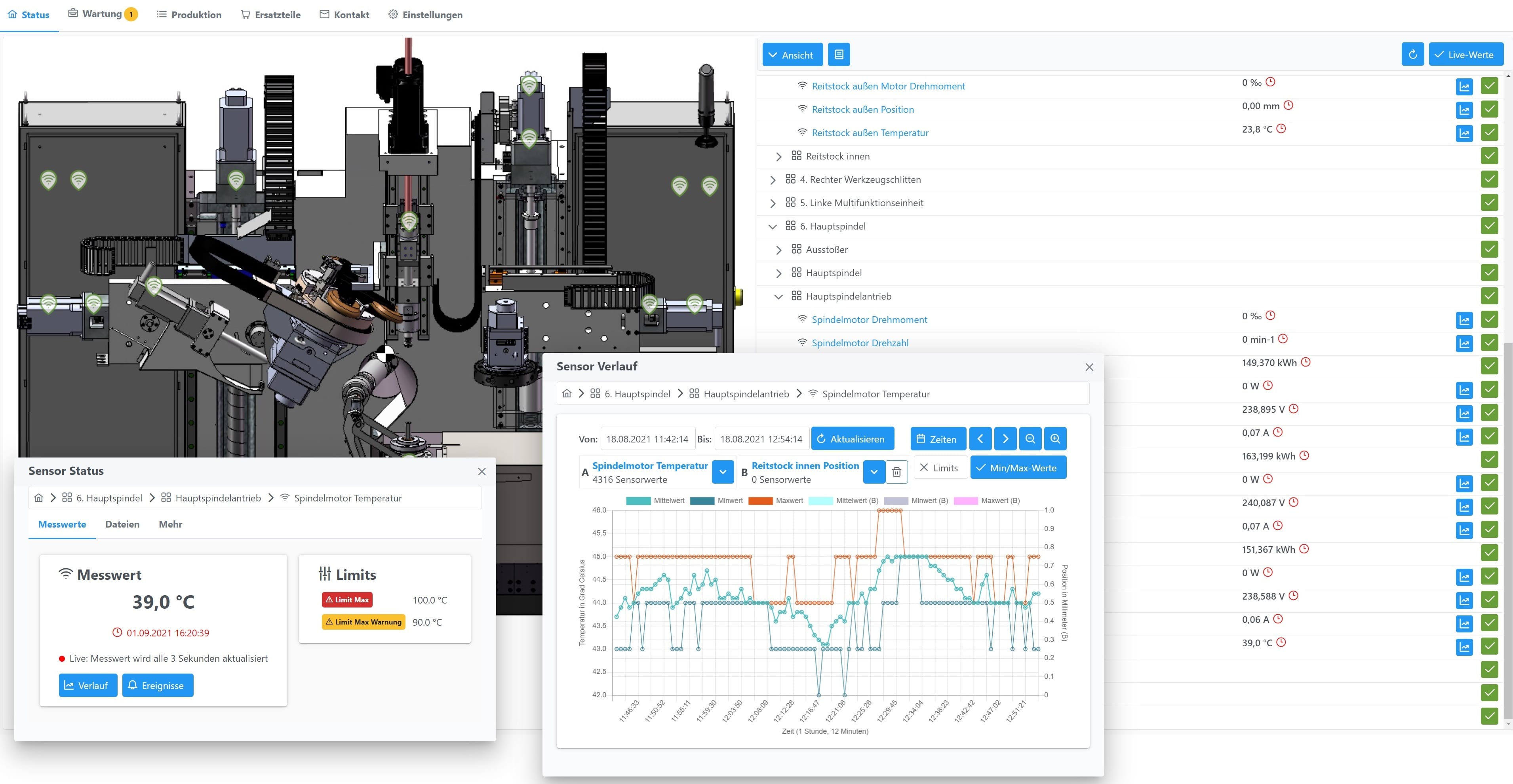Delete sensor B with trash icon
1513x784 pixels.
pos(896,472)
